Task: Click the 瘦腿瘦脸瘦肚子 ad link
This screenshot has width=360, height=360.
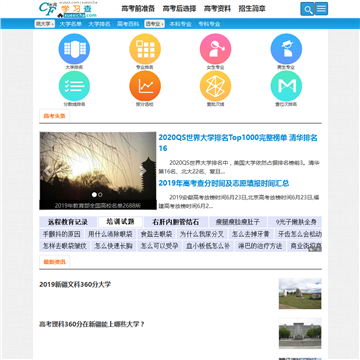Action: 238,222
